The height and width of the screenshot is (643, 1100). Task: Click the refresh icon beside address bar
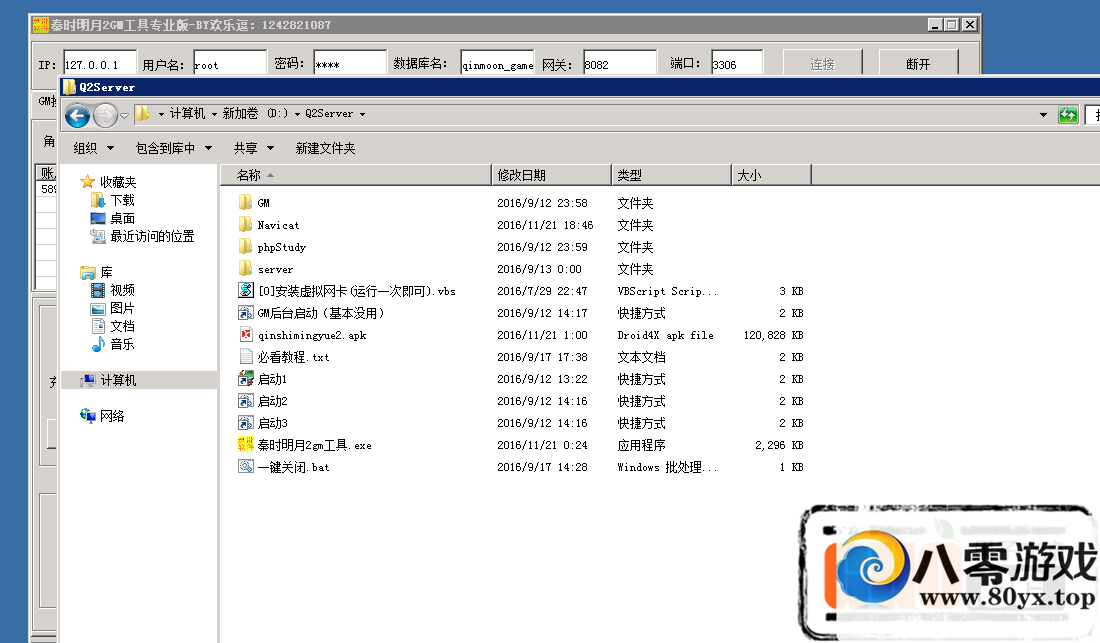pyautogui.click(x=1068, y=114)
